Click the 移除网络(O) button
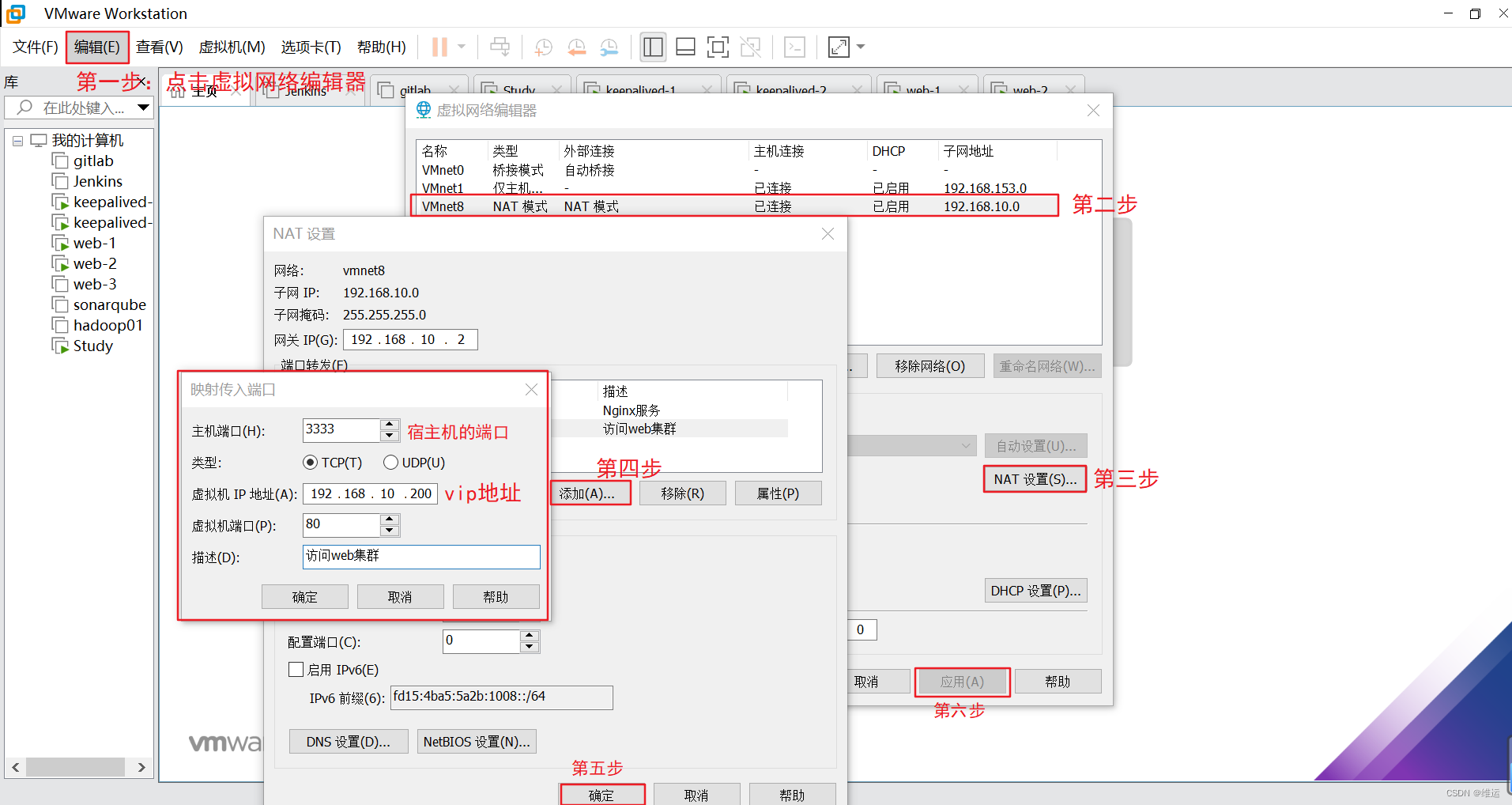 (930, 366)
